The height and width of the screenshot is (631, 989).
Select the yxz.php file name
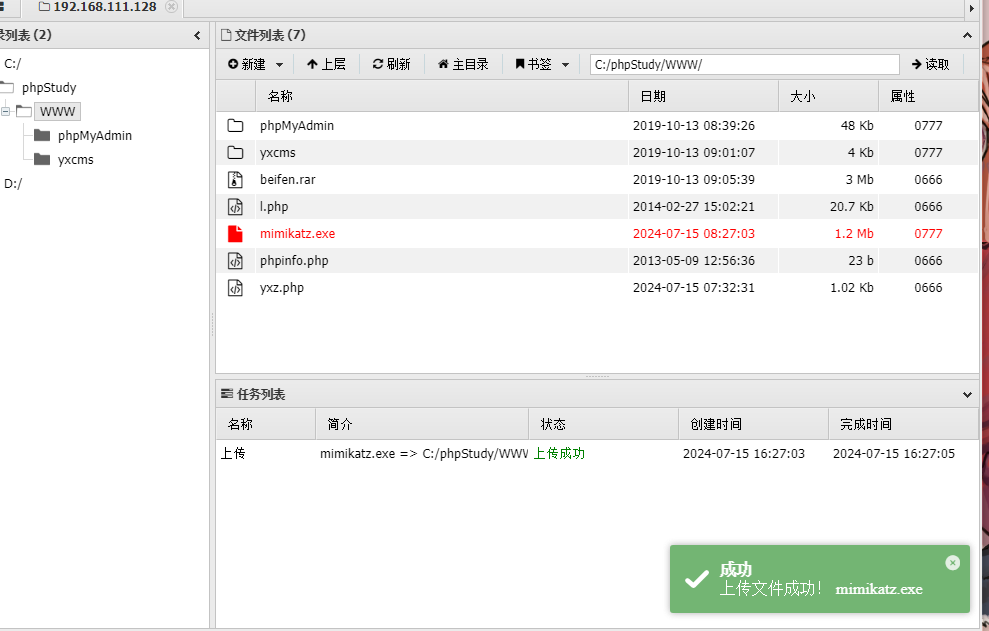click(281, 288)
